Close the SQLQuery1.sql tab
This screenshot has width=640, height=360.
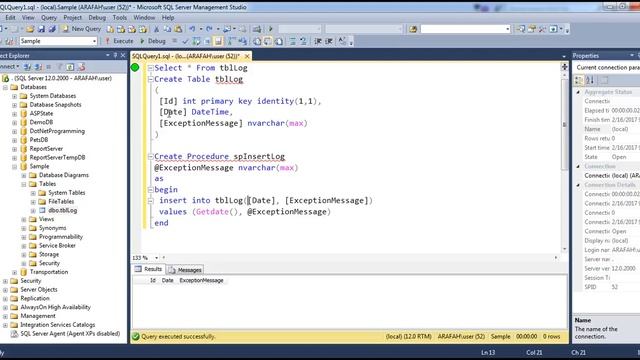(x=247, y=56)
